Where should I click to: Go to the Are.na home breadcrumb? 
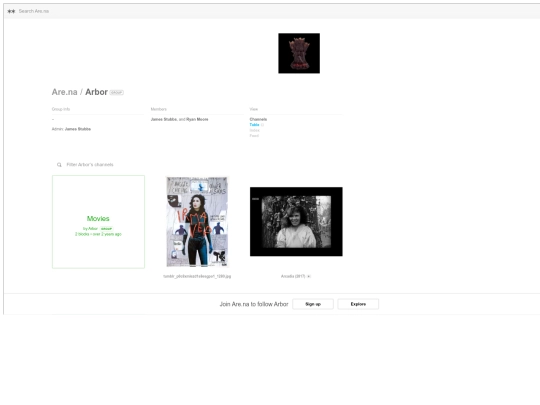pos(64,92)
